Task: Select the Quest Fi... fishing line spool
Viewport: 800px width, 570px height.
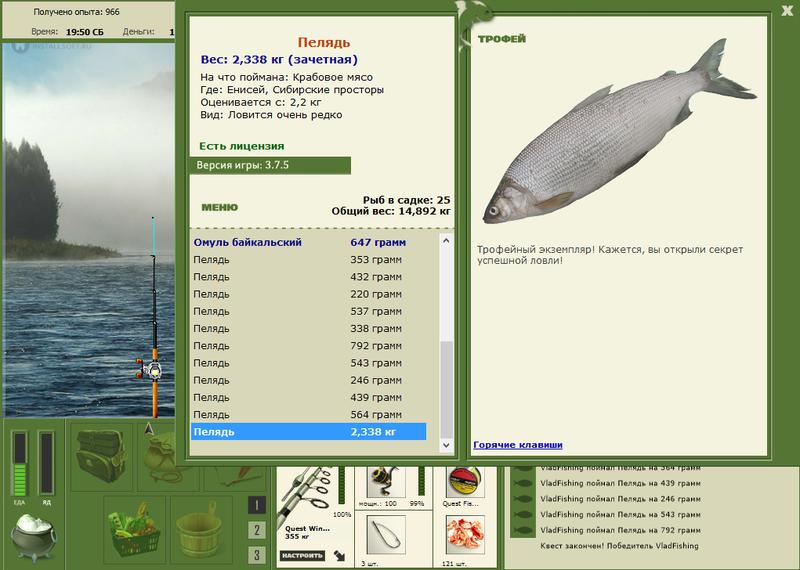Action: tap(464, 482)
